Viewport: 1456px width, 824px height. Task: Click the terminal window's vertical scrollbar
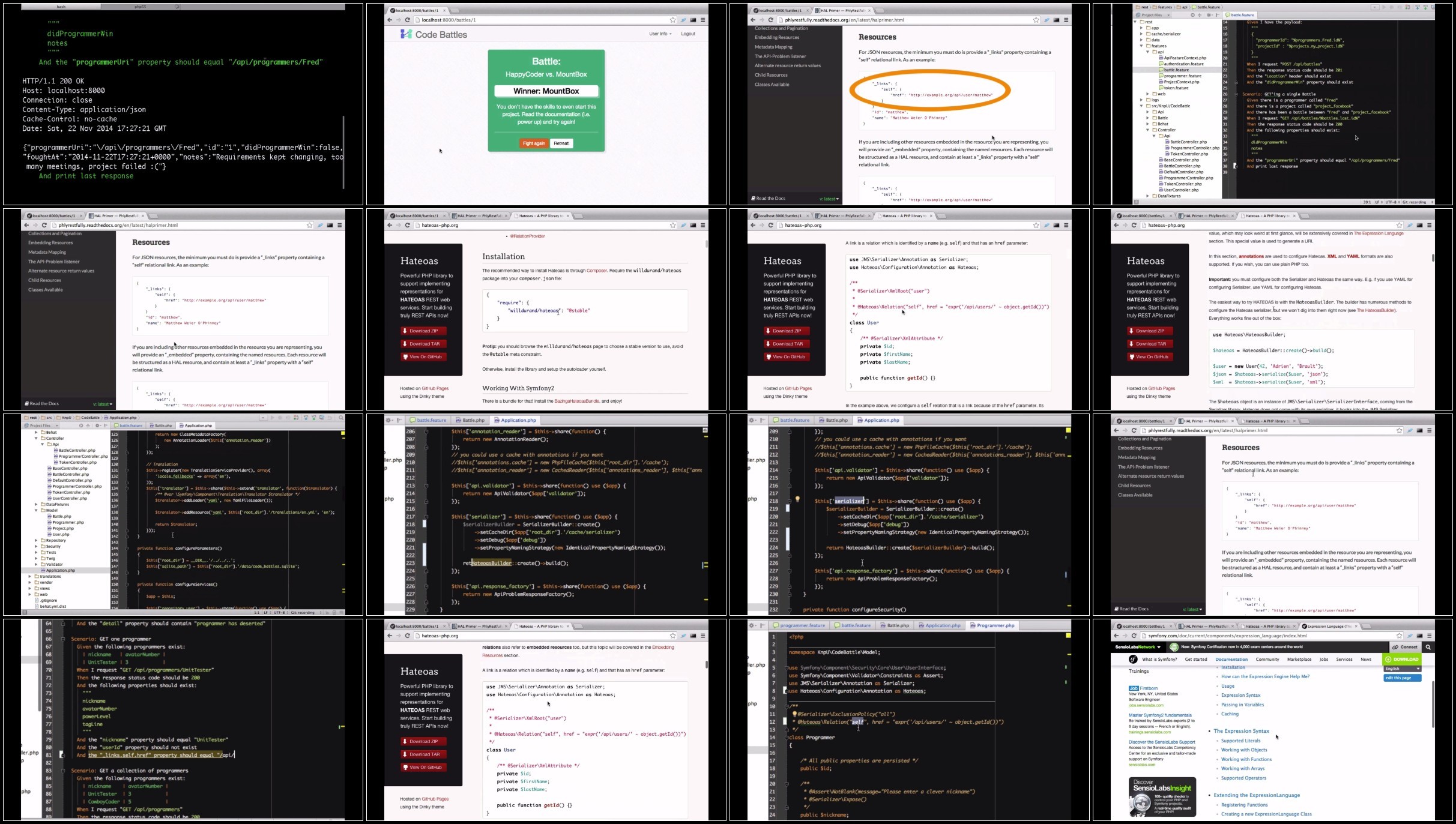343,152
